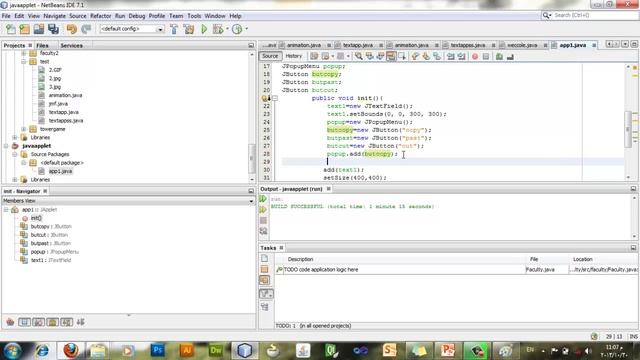Expand the towergame package node
The width and height of the screenshot is (640, 360).
24,129
